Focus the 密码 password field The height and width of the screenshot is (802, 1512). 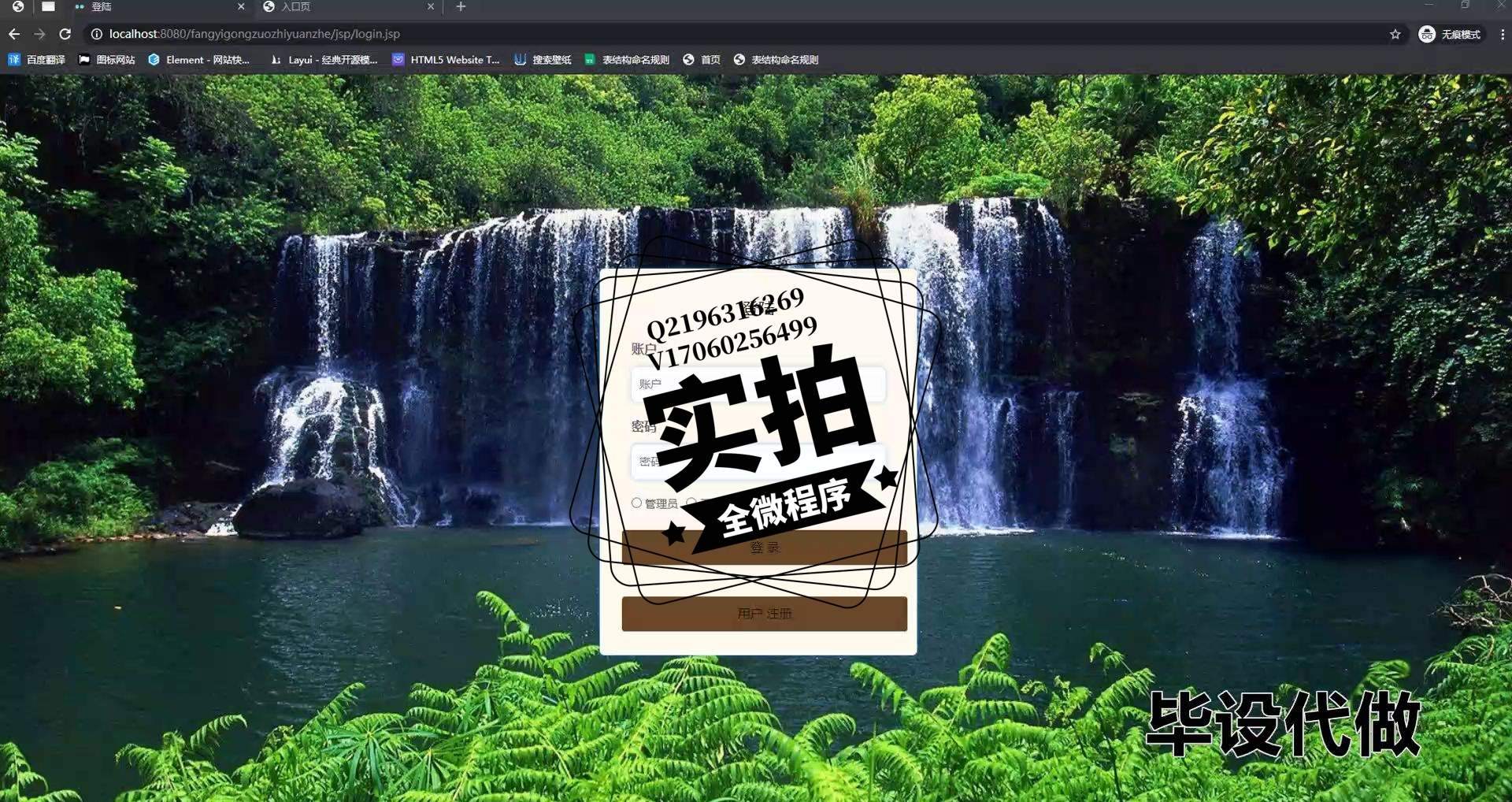coord(758,462)
